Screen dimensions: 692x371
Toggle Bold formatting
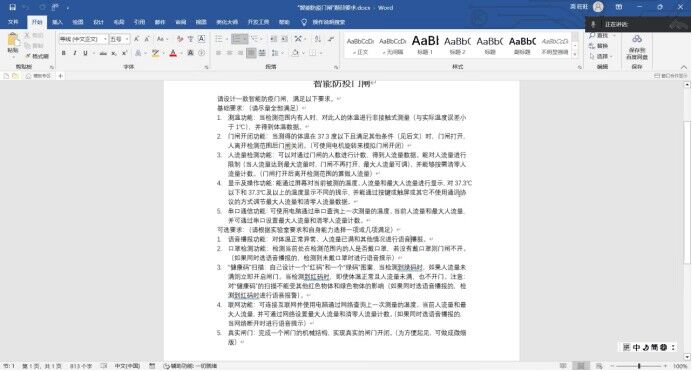(64, 53)
